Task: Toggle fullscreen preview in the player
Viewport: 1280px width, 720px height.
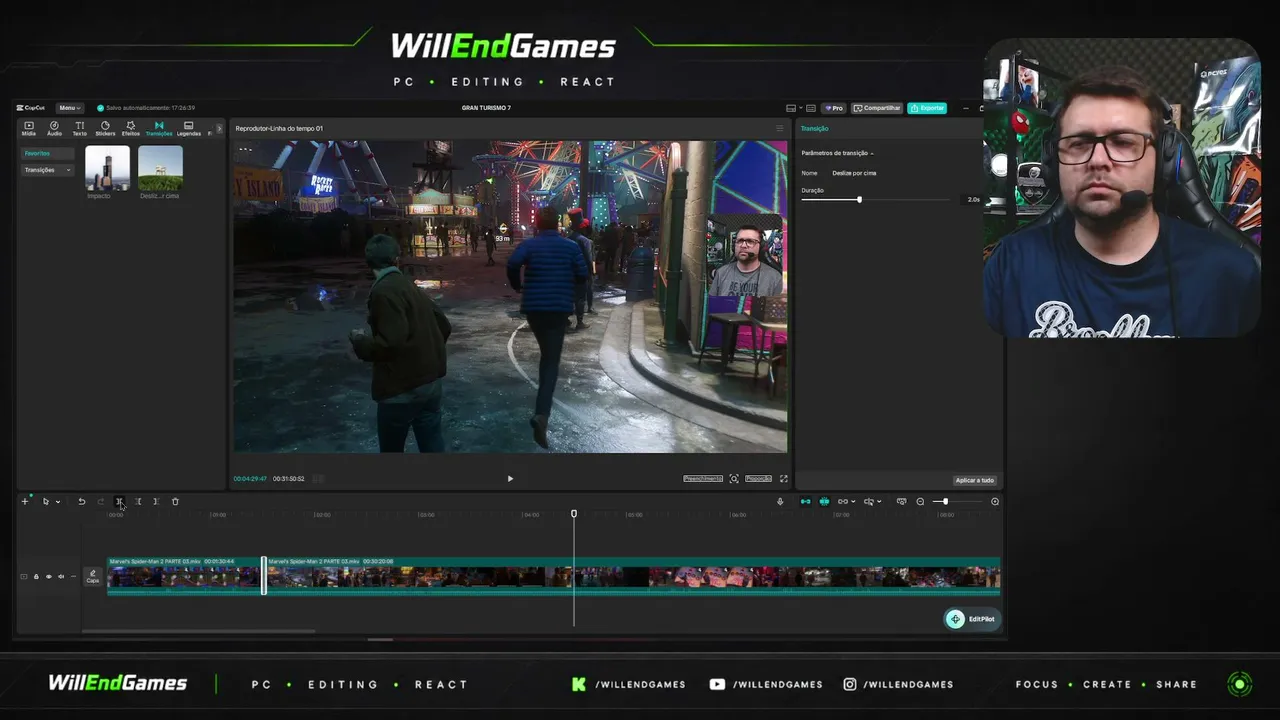Action: (x=783, y=479)
